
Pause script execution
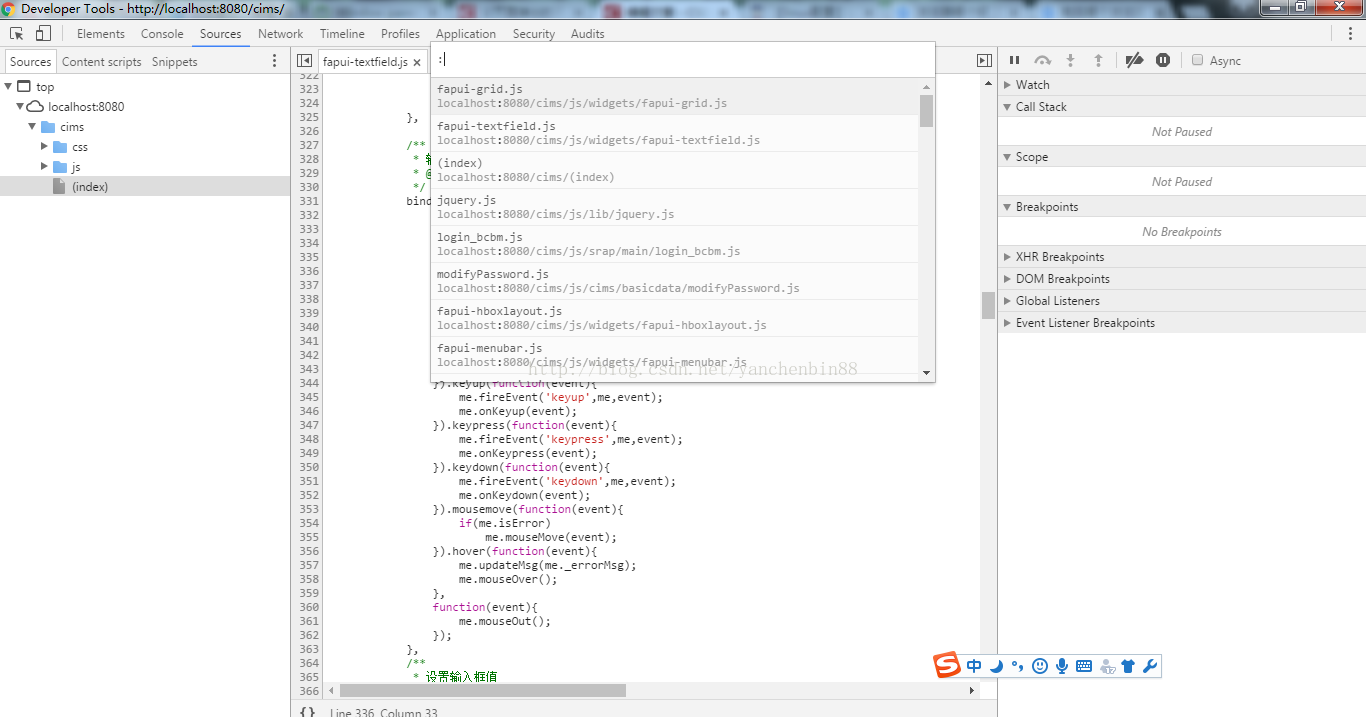point(1014,60)
